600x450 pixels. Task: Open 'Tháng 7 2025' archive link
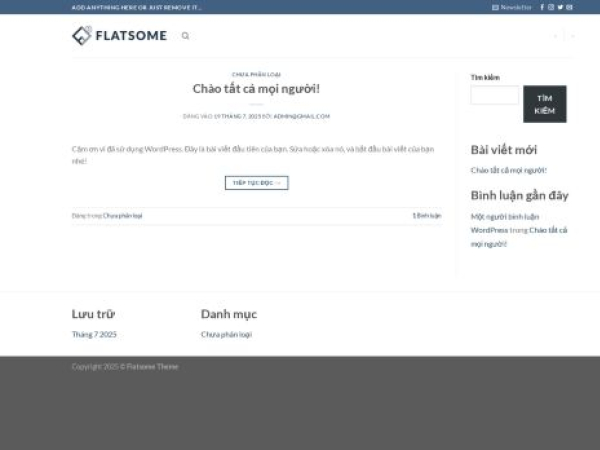pos(94,334)
